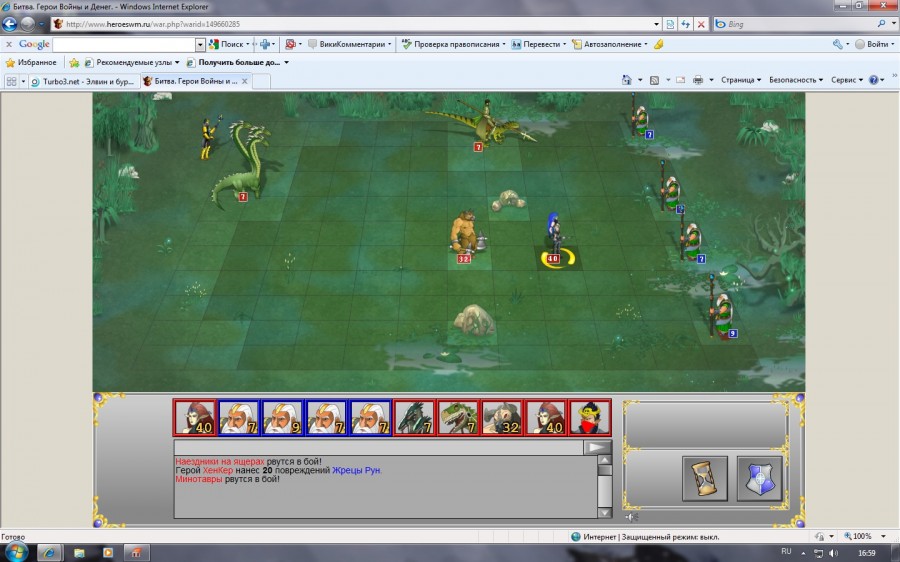900x562 pixels.
Task: Click the Минотавры link in log
Action: pyautogui.click(x=199, y=479)
